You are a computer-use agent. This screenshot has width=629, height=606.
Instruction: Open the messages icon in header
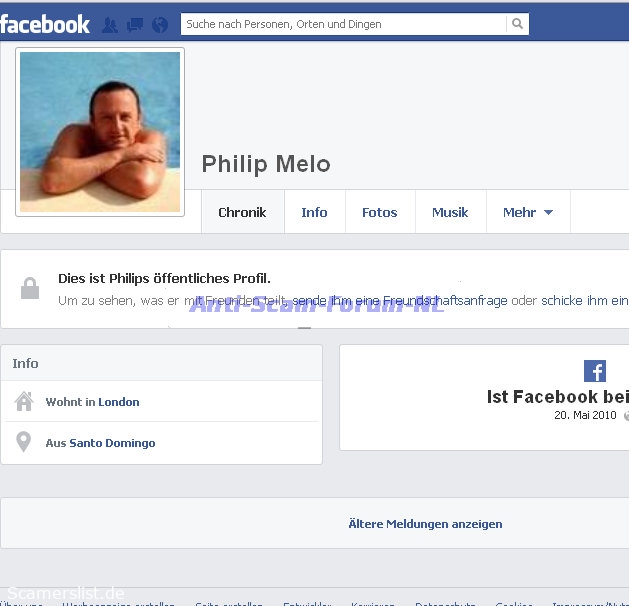pyautogui.click(x=135, y=25)
